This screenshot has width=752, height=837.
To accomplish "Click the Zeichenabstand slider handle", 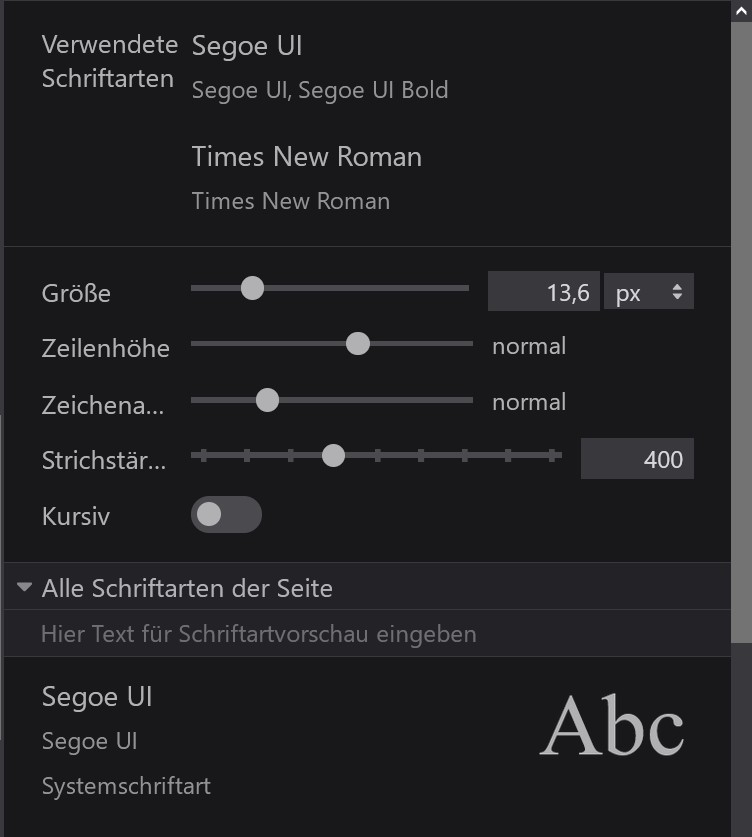I will (267, 400).
